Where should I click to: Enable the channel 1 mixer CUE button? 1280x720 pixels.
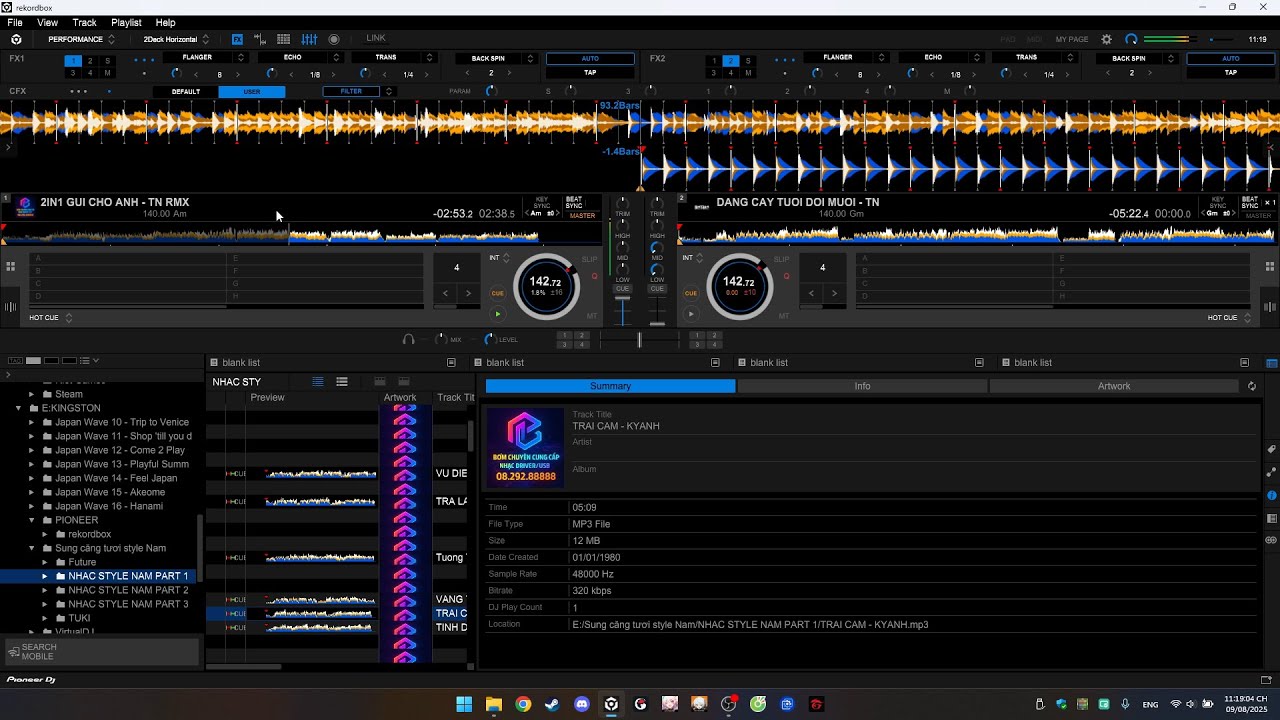pos(623,289)
